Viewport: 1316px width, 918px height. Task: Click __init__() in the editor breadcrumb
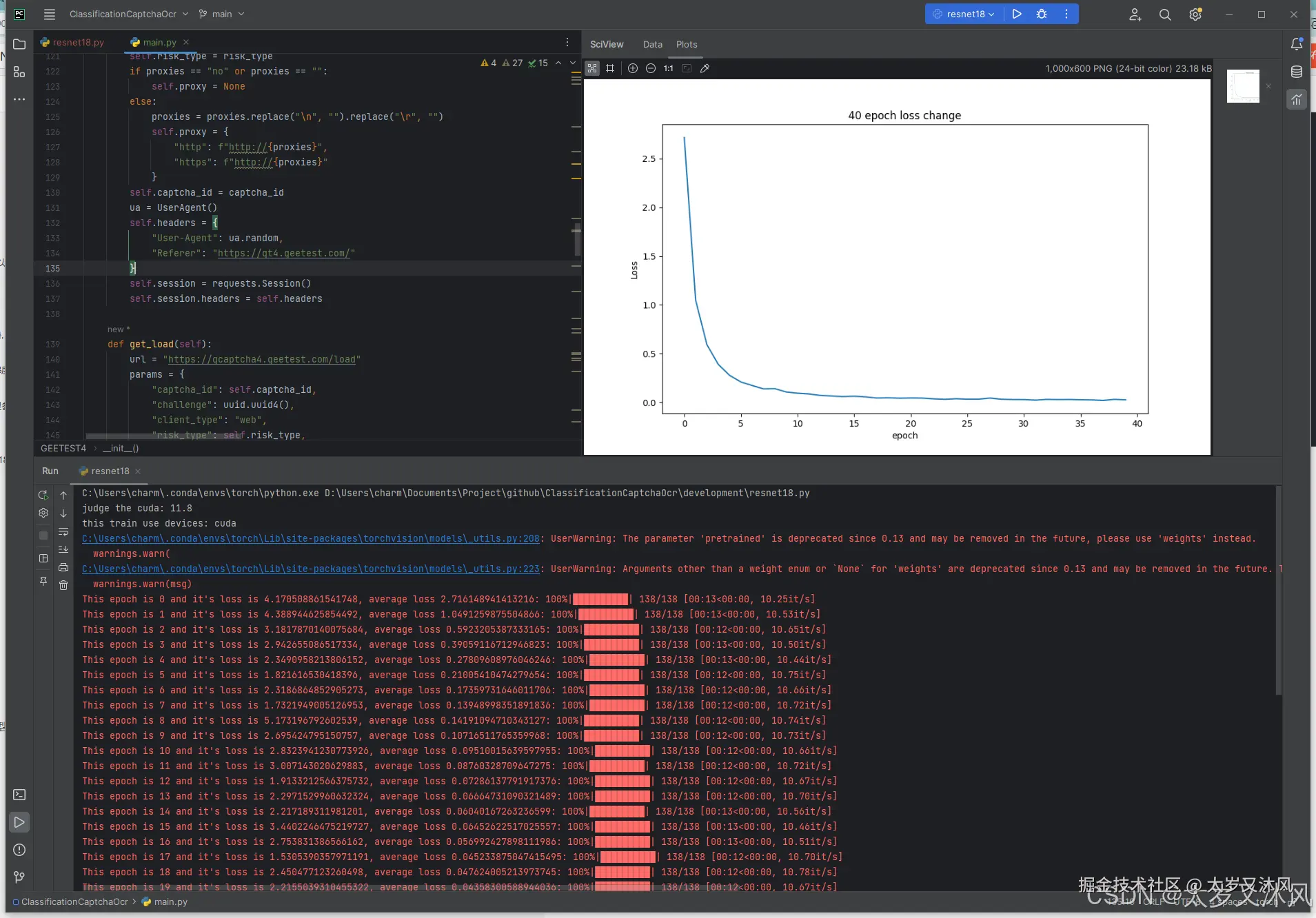click(121, 449)
